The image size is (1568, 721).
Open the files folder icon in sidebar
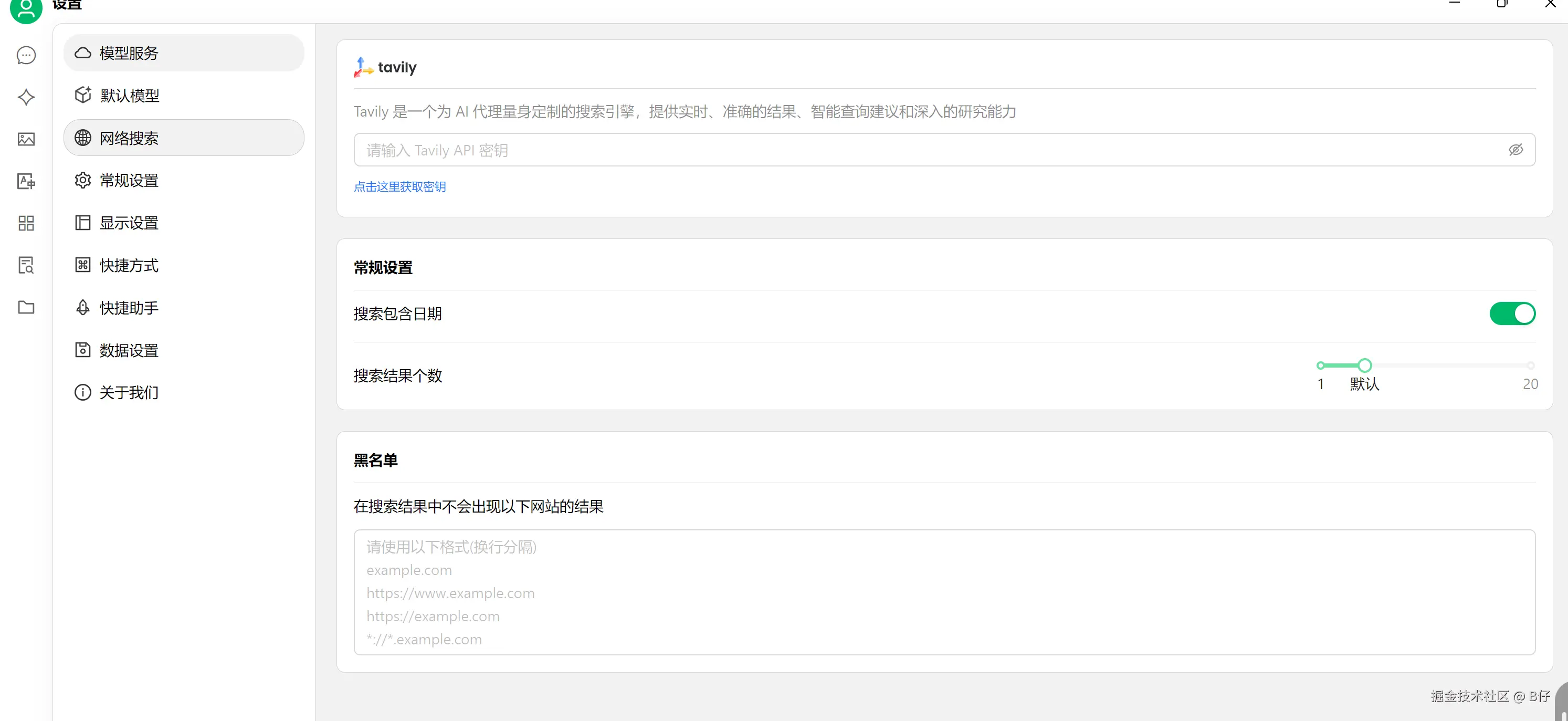[x=26, y=307]
